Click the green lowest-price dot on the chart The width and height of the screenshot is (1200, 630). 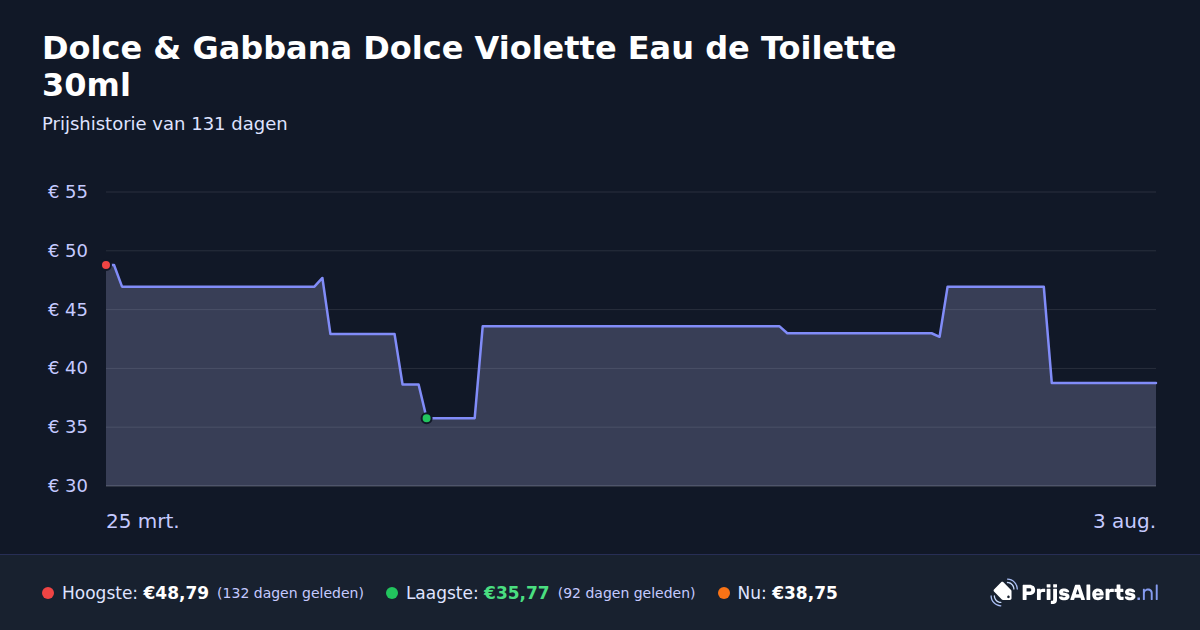click(426, 418)
